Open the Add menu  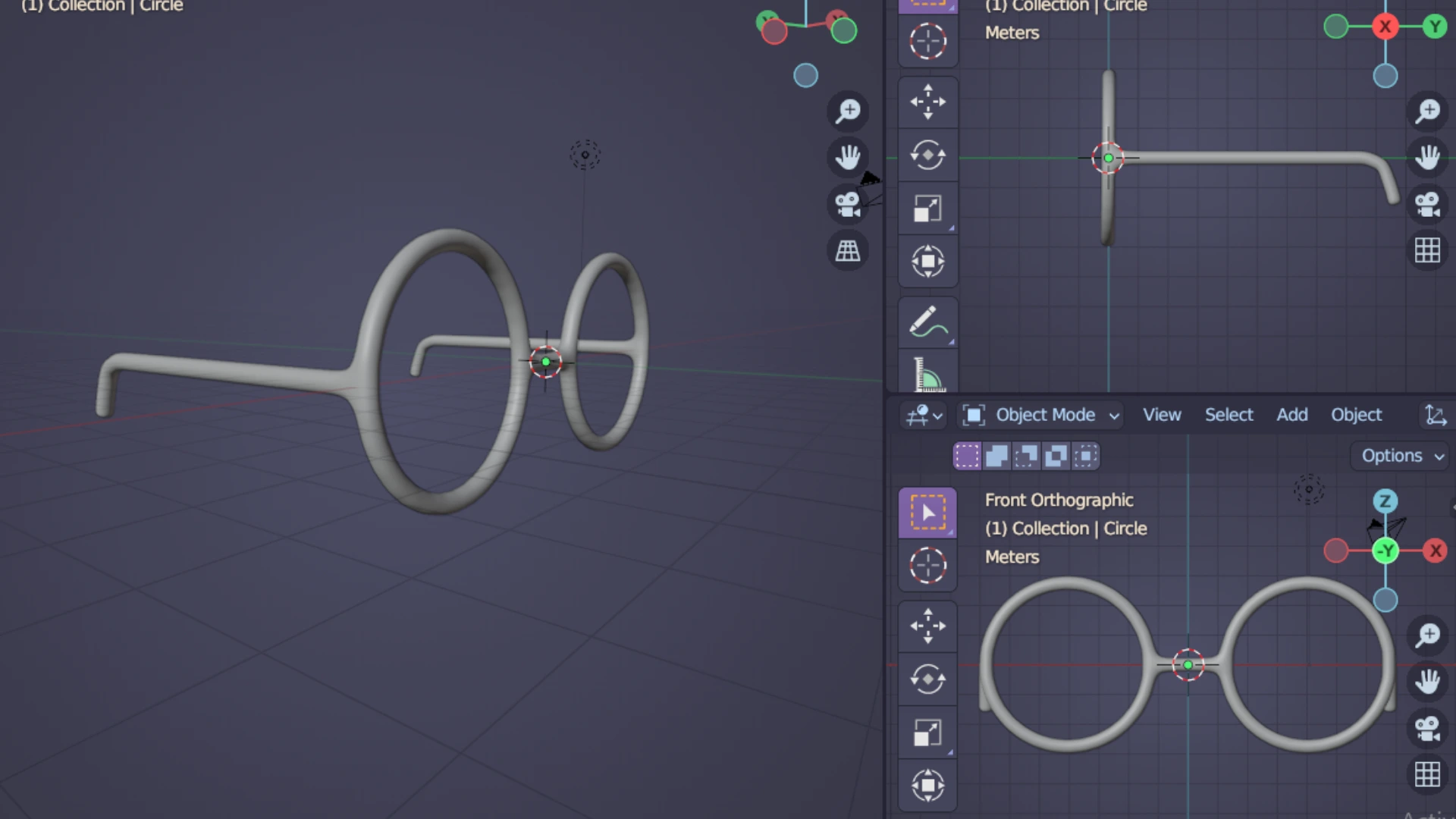(x=1291, y=415)
